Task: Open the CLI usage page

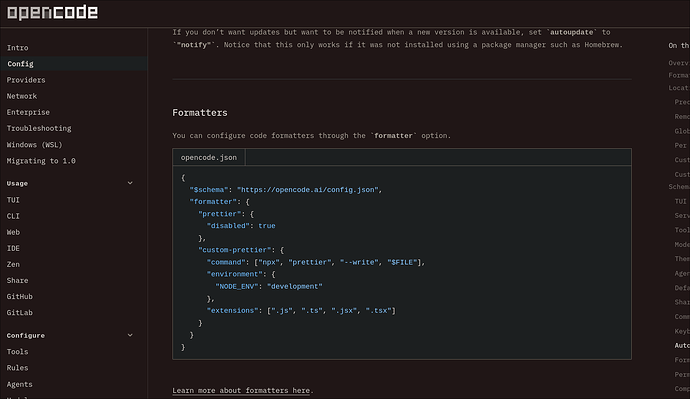Action: click(13, 216)
